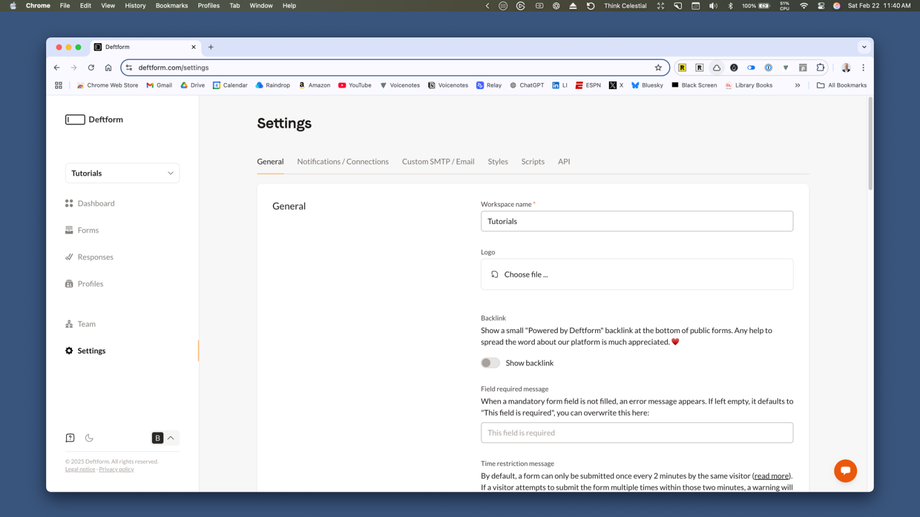This screenshot has height=517, width=920.
Task: Expand the user menu next to B avatar
Action: tap(171, 438)
